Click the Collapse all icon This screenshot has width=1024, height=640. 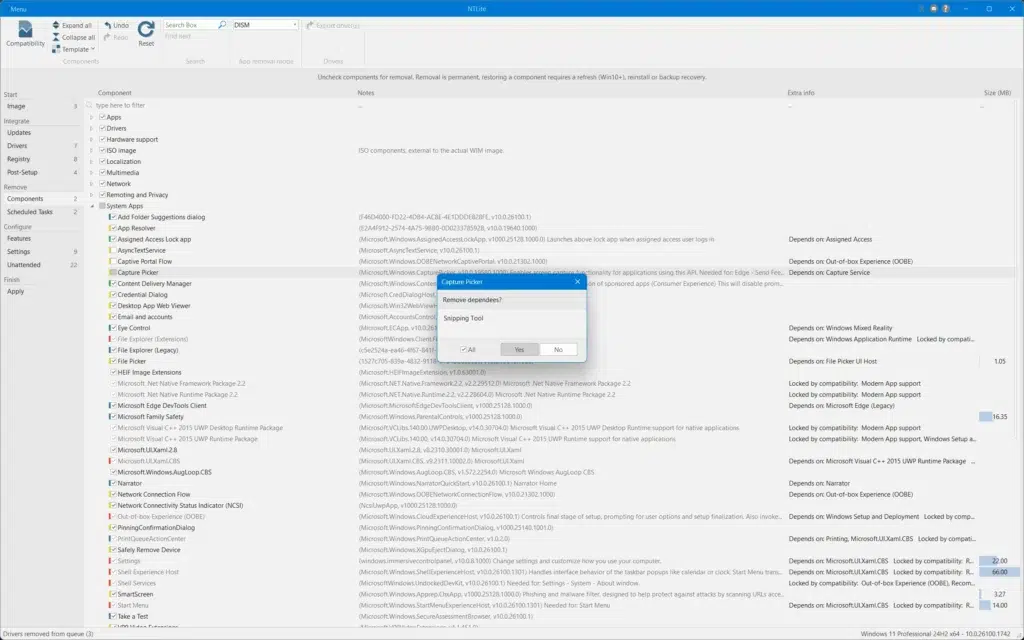[x=56, y=37]
